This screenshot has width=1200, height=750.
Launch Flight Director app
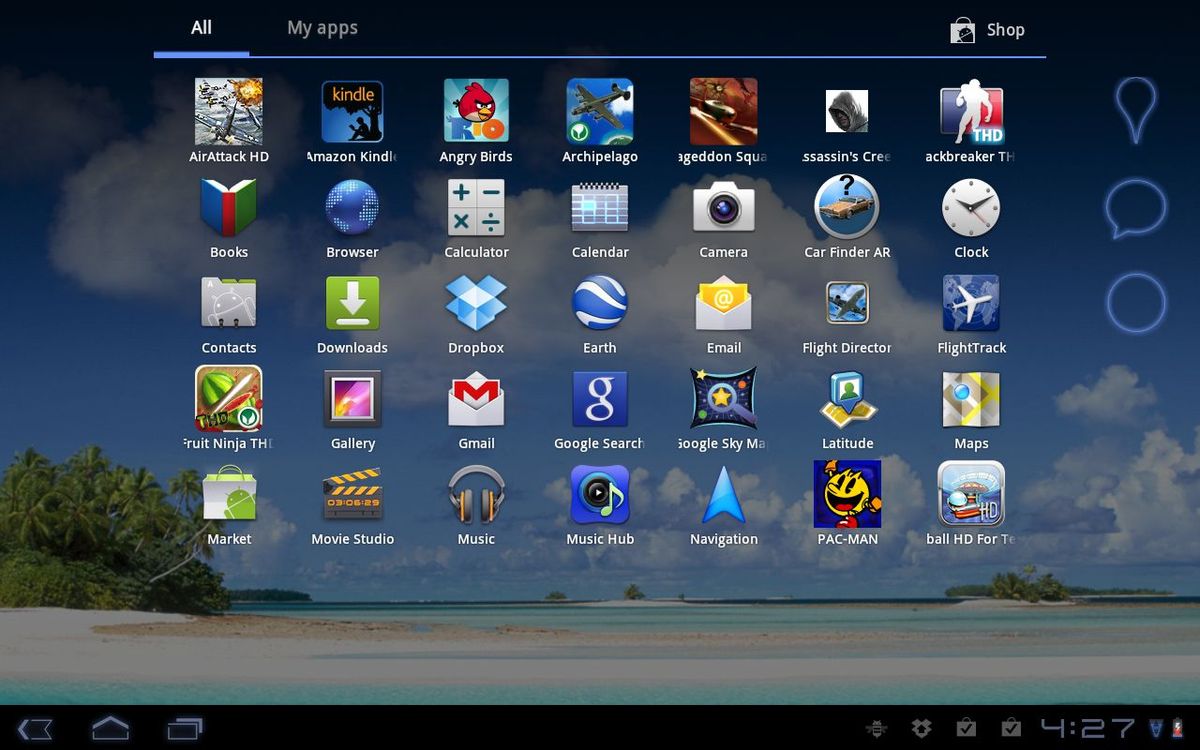tap(847, 303)
